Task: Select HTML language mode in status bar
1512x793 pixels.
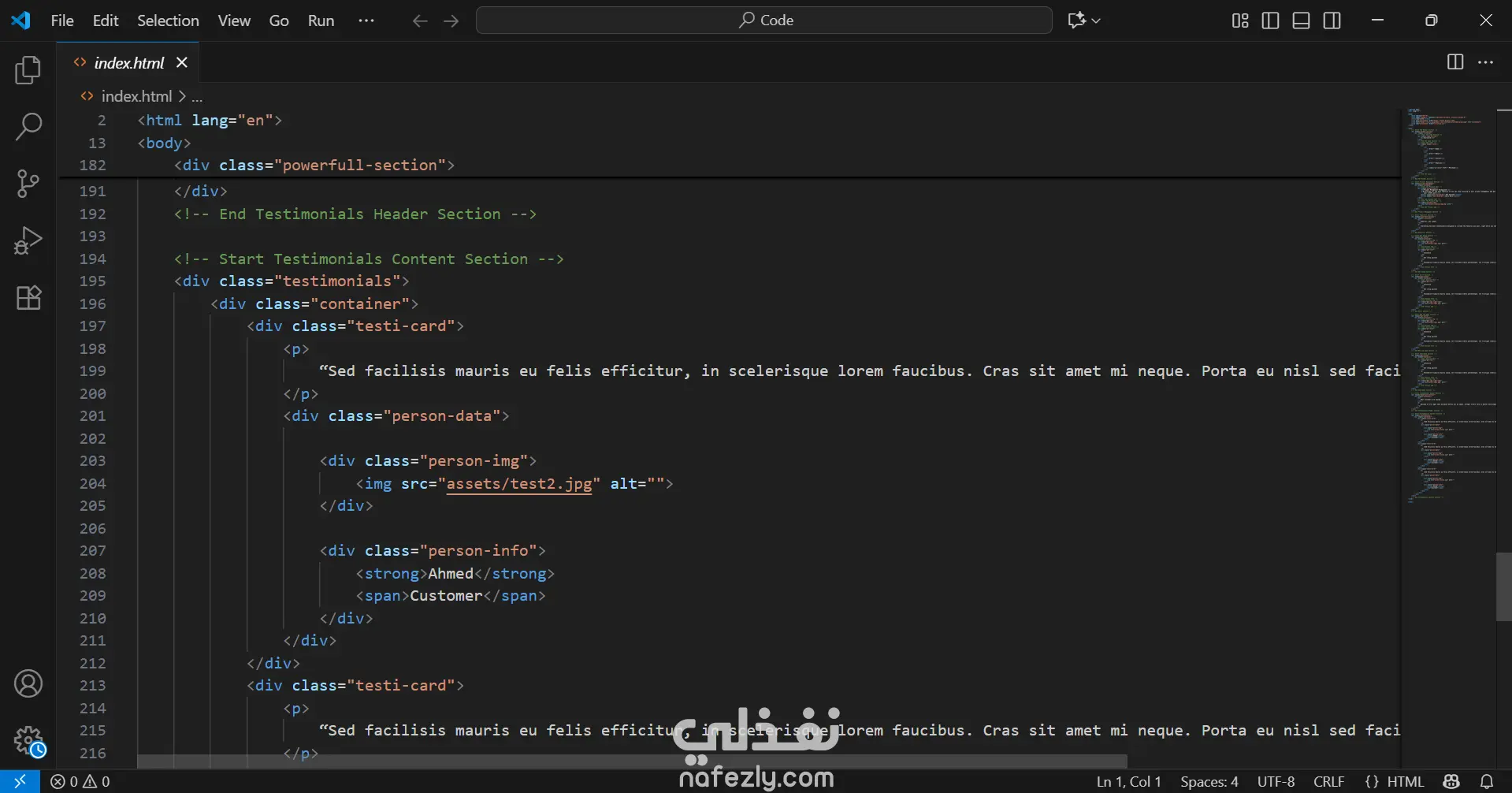Action: [x=1405, y=781]
